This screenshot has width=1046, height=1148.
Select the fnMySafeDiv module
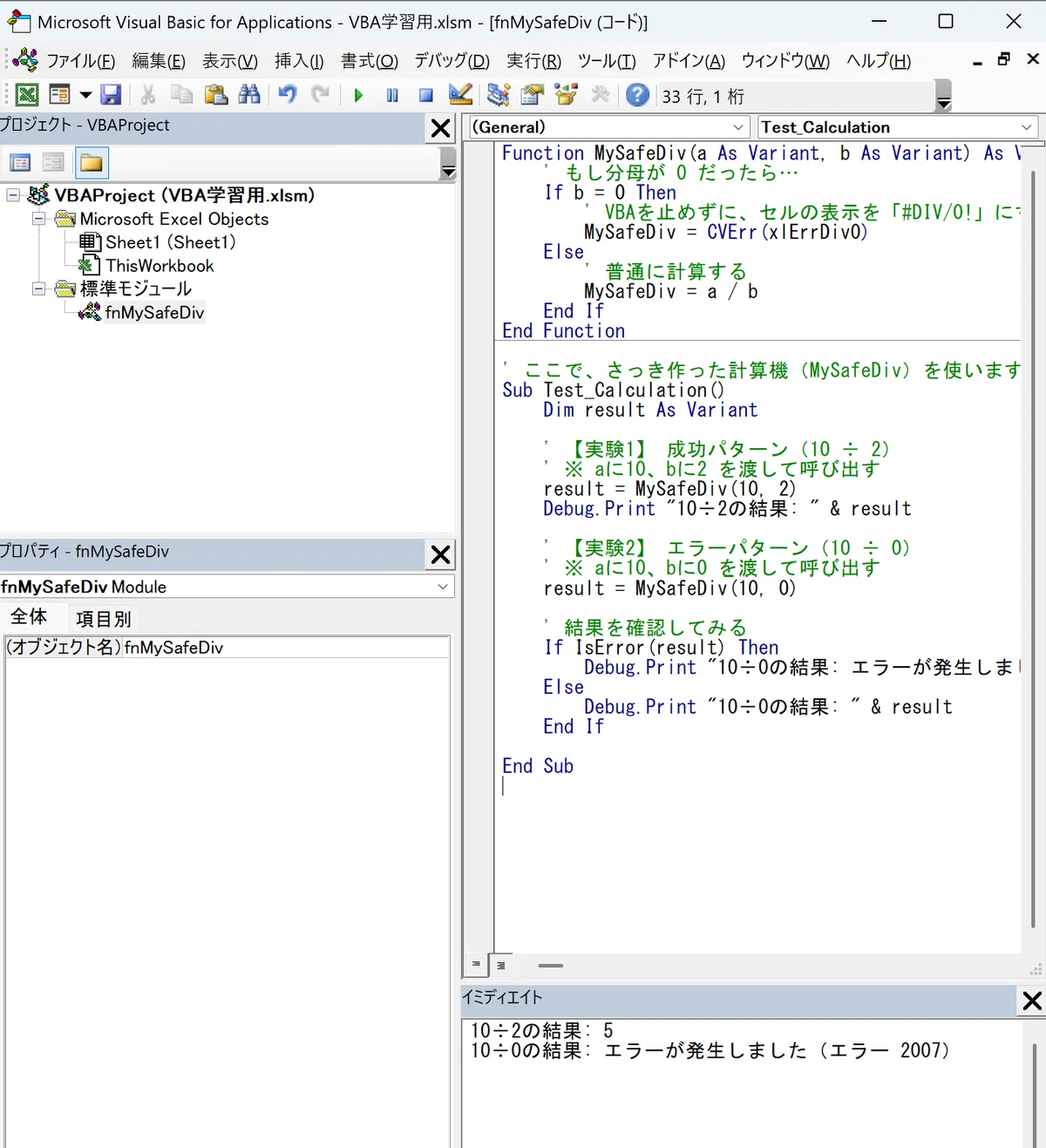154,312
